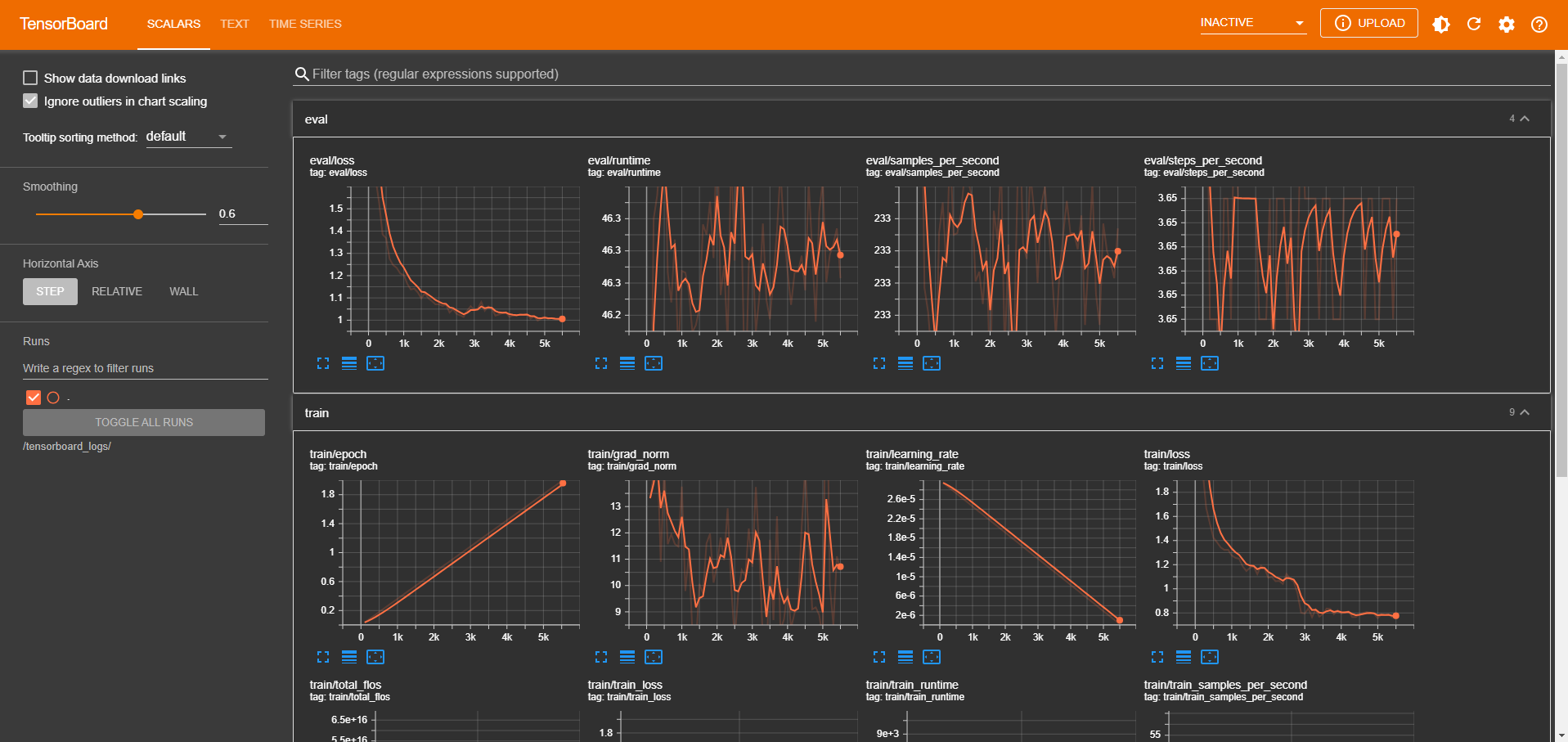
Task: Toggle y-axis log scale for train/loss
Action: tap(1184, 657)
